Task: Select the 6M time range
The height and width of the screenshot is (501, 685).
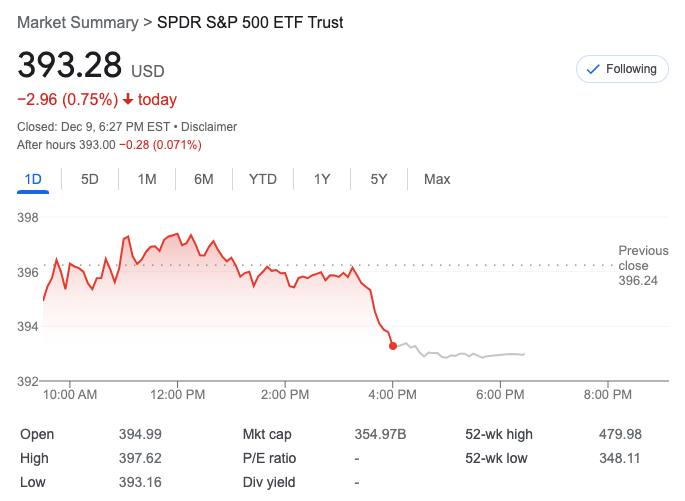Action: pyautogui.click(x=204, y=179)
